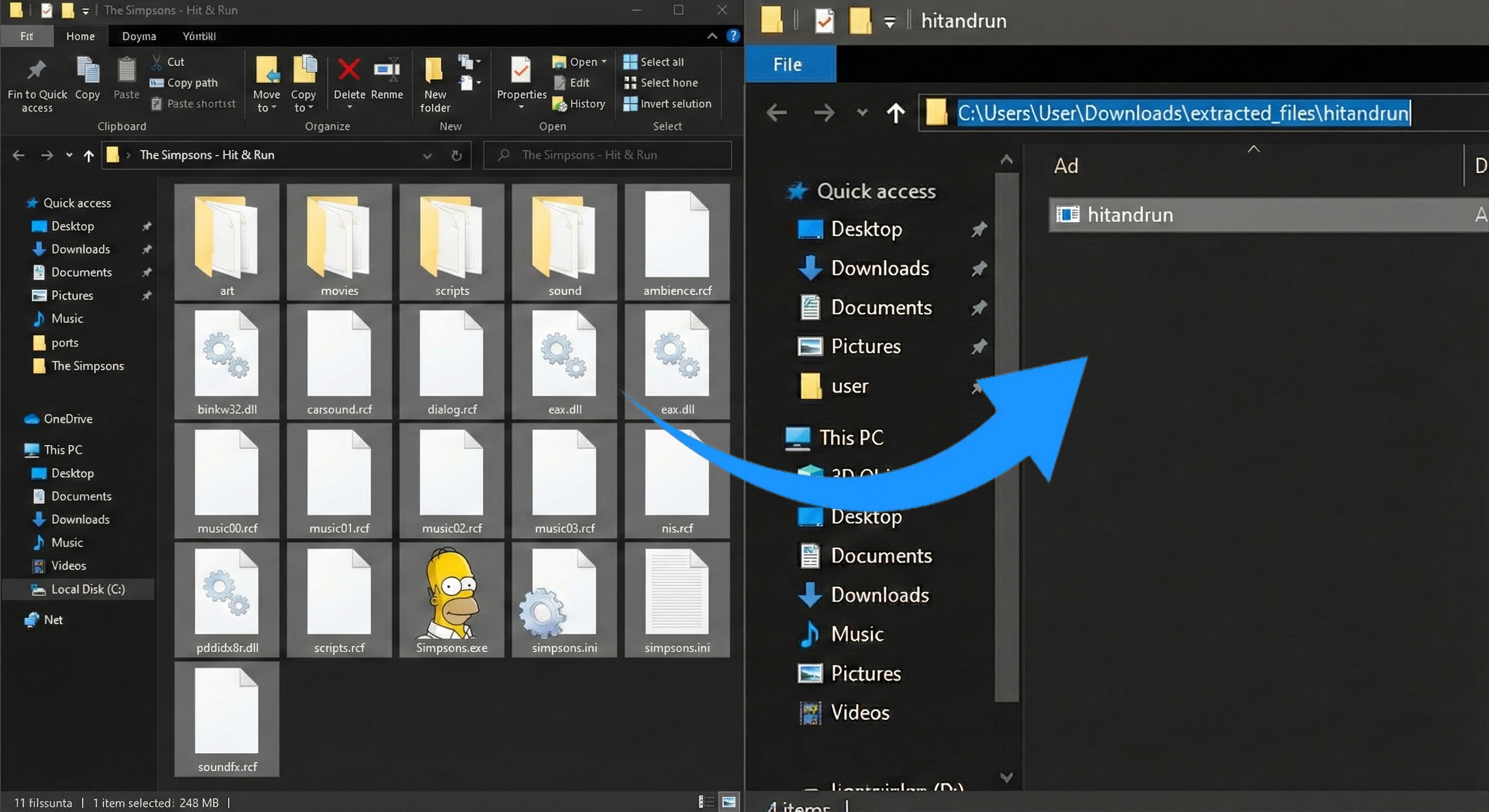
Task: Select the ambience.rcf file
Action: 677,243
